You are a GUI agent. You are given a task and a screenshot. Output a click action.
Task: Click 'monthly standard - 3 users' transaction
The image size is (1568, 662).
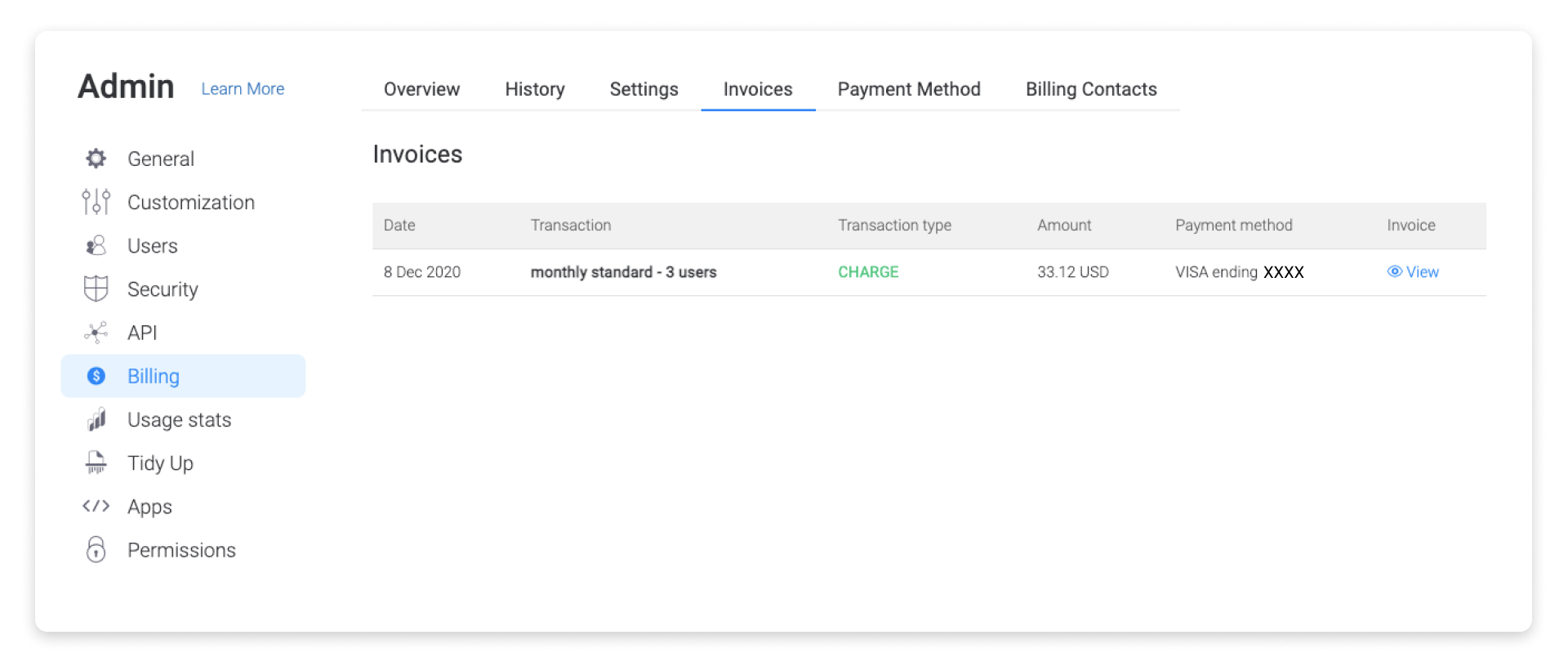623,271
